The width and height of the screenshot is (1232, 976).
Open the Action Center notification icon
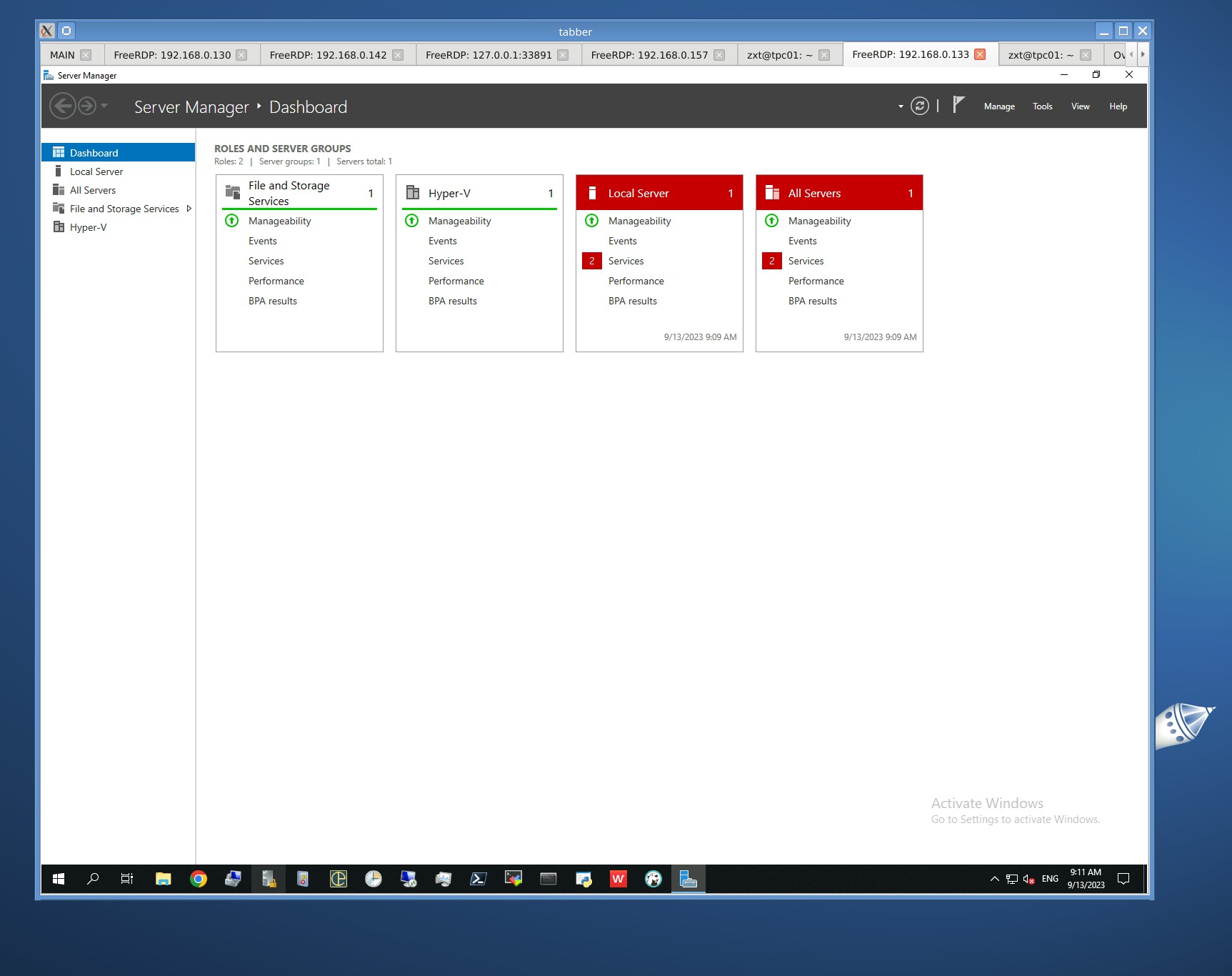1123,879
